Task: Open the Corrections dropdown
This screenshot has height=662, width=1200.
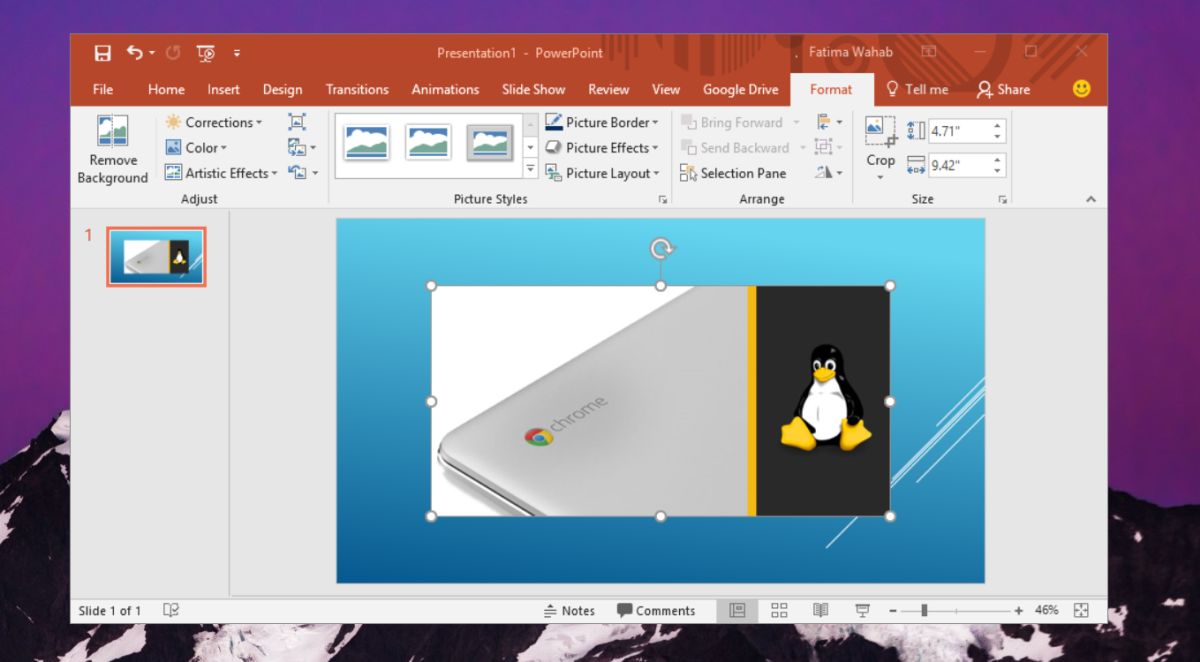Action: coord(213,122)
